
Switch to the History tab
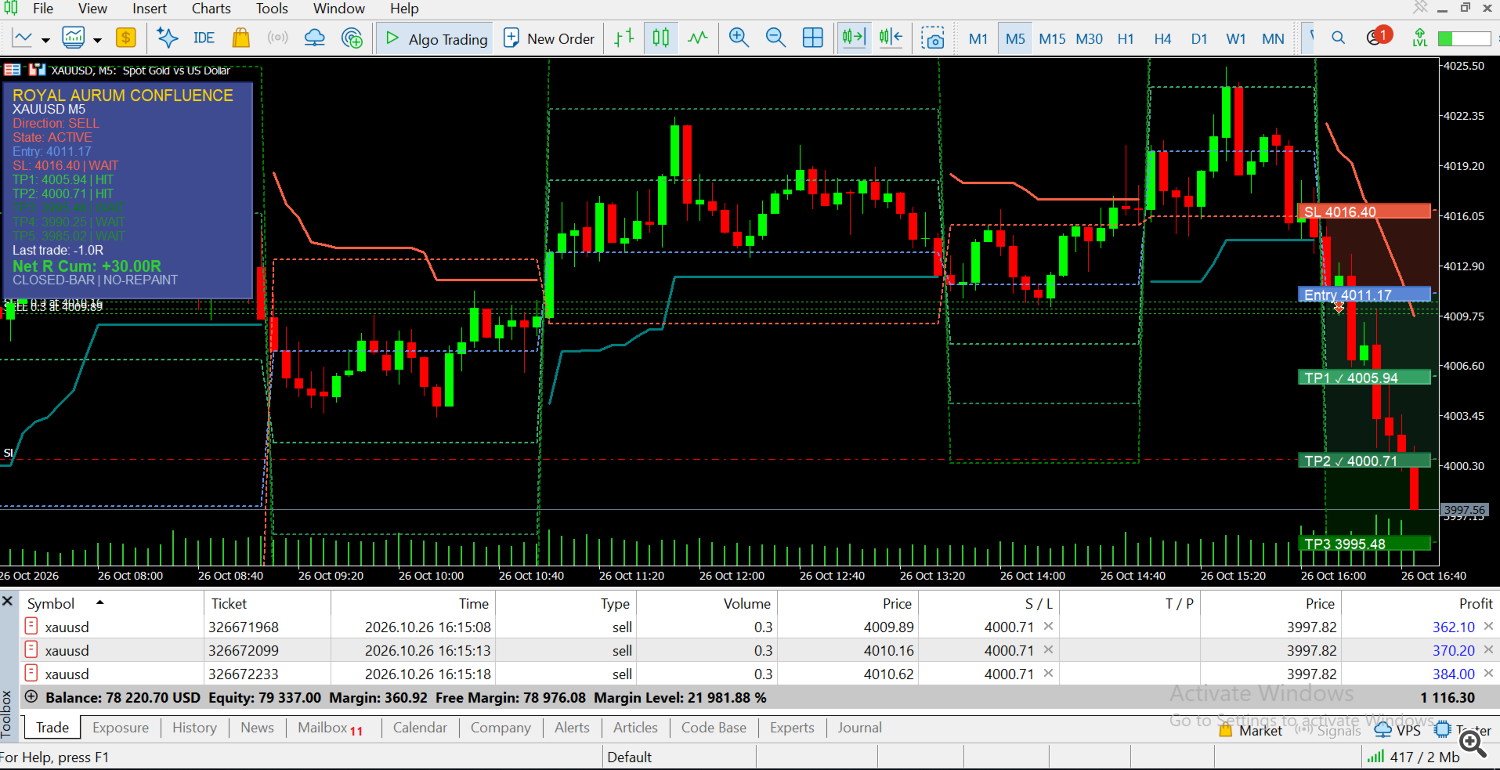click(194, 727)
